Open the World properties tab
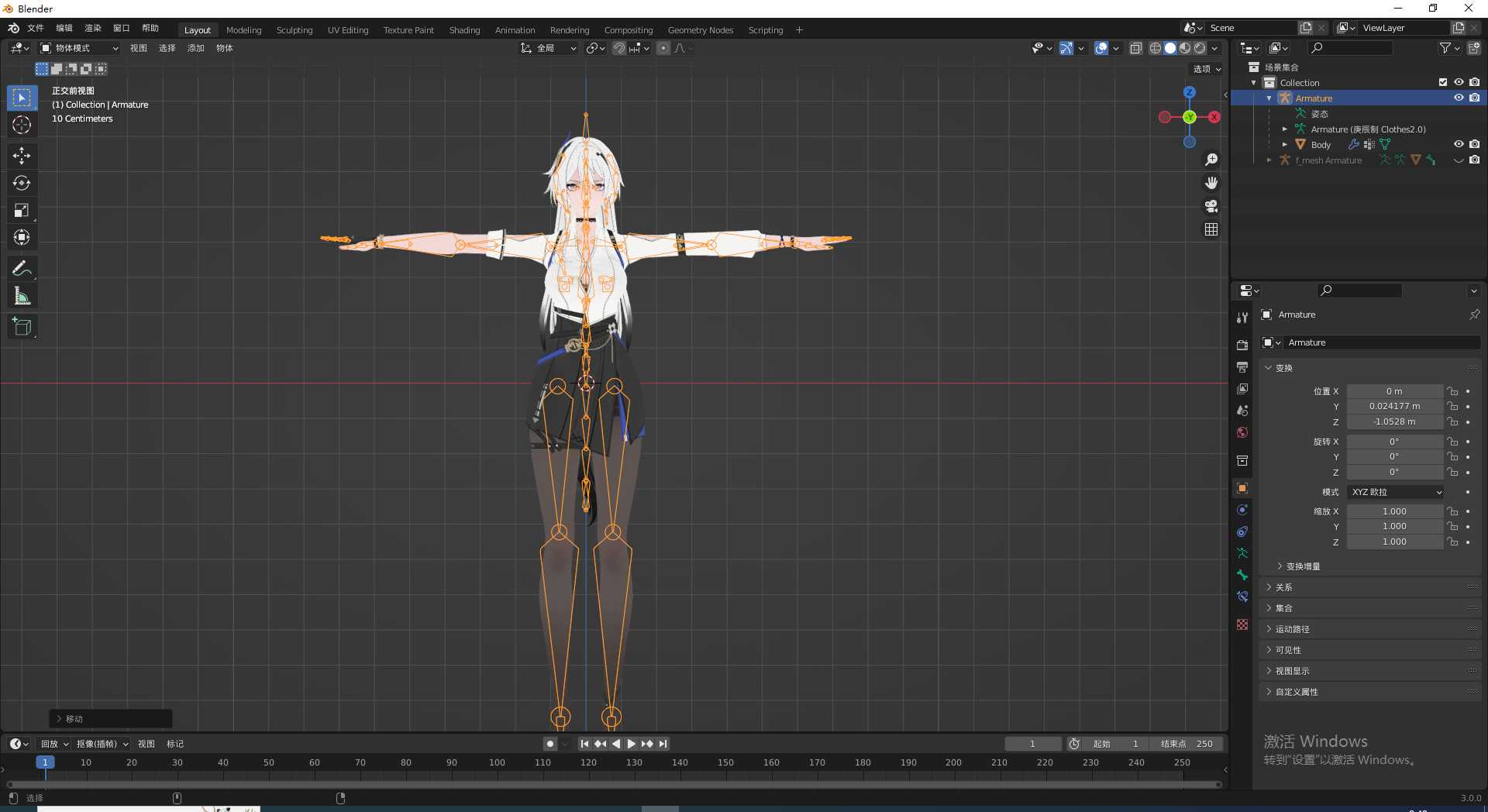Viewport: 1488px width, 812px height. (1242, 432)
